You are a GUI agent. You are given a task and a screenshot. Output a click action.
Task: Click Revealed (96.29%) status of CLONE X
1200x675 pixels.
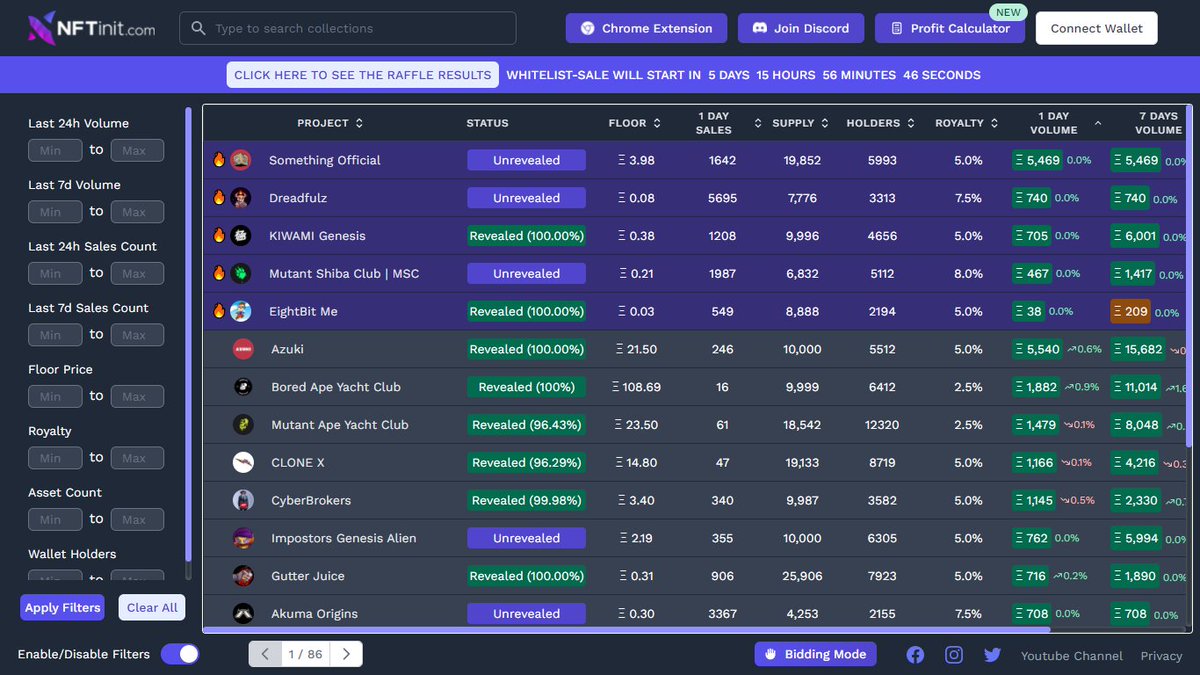[x=526, y=462]
